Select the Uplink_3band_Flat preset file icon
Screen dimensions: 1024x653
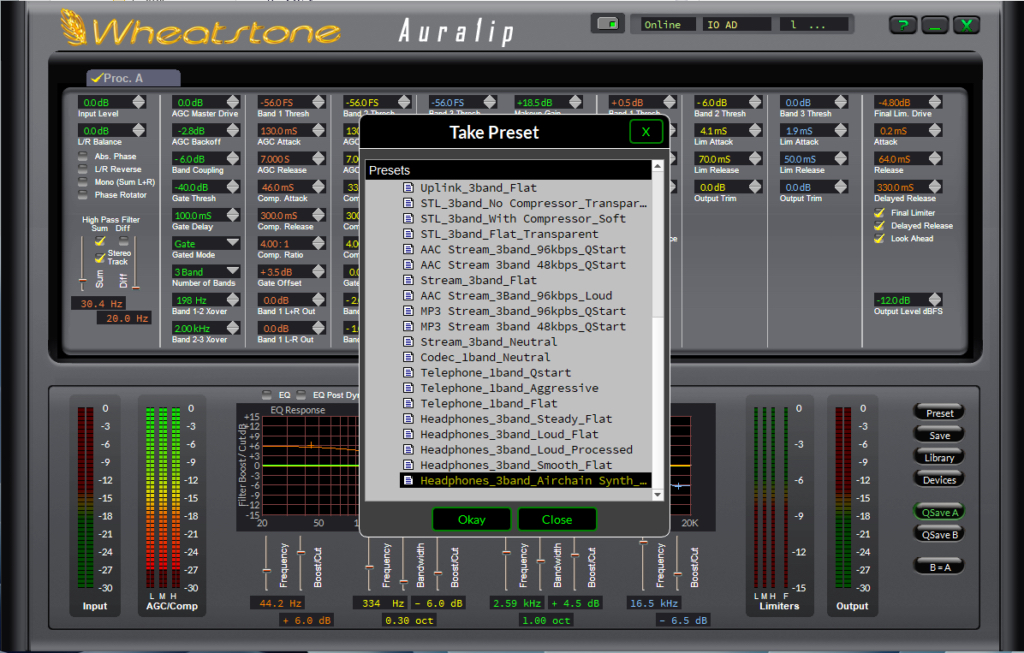[408, 188]
